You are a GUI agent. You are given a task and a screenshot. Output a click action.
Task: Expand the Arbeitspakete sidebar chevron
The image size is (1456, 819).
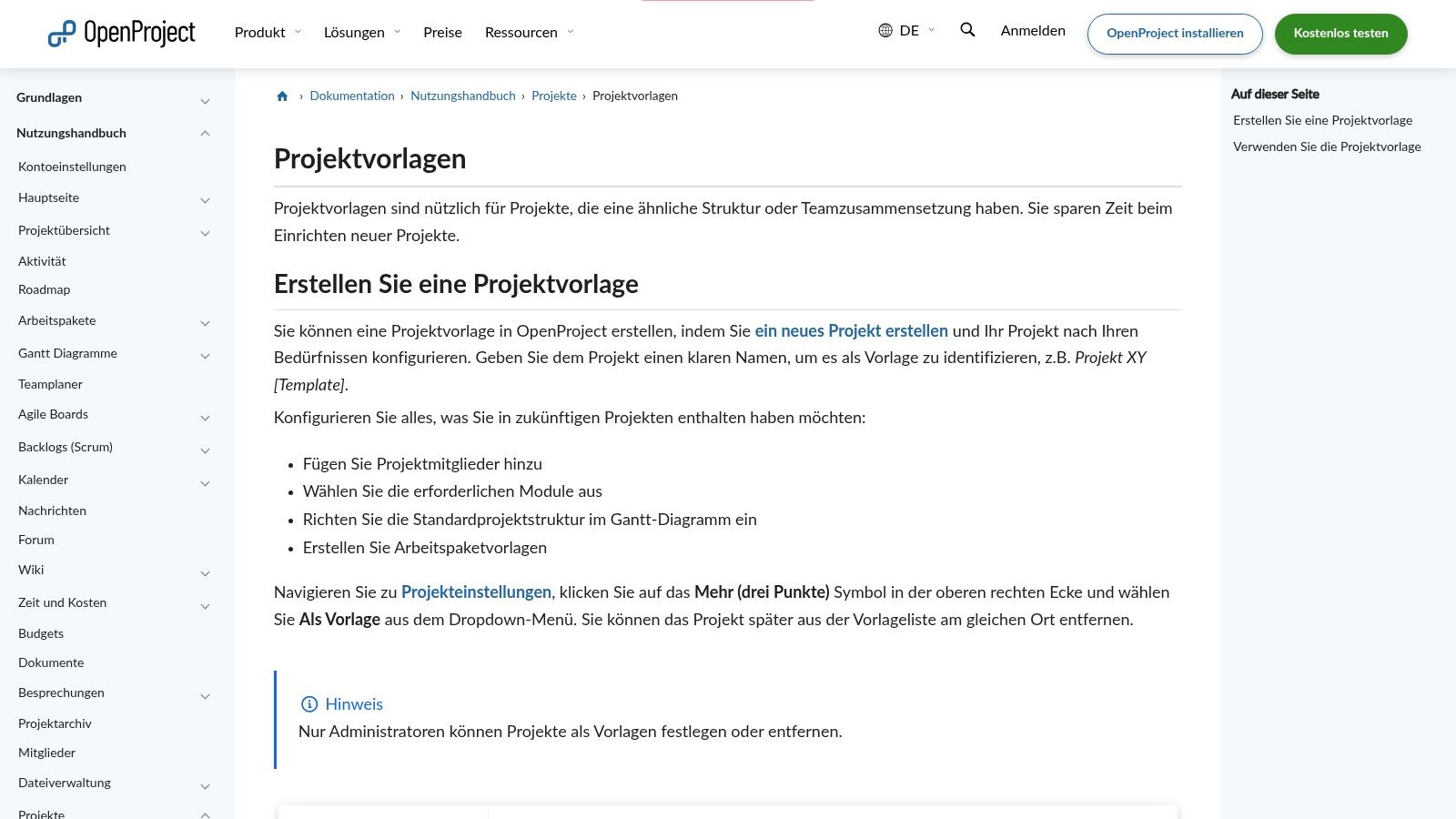click(205, 323)
